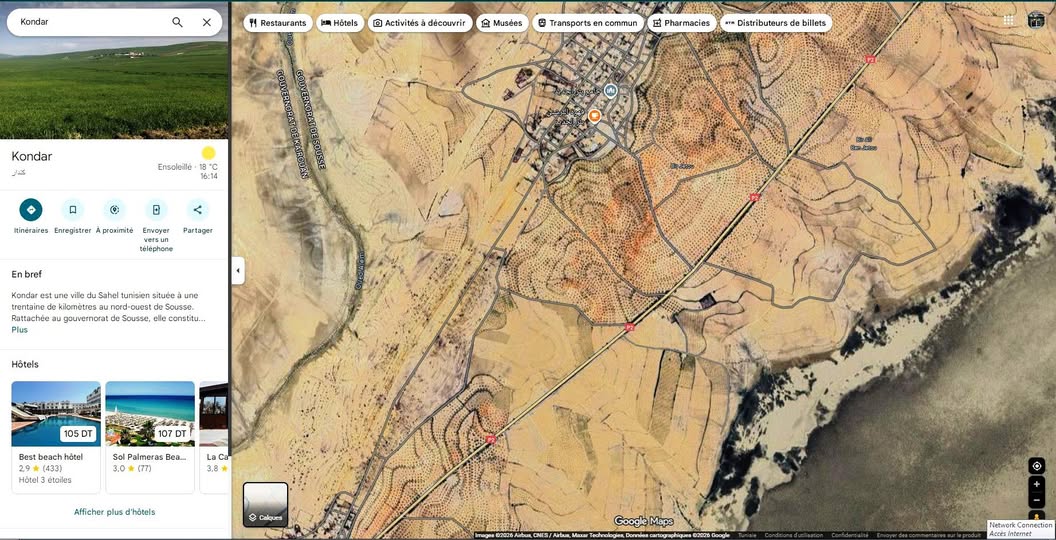Screen dimensions: 1056x540
Task: Toggle map type via Calques thumbnail
Action: [x=265, y=504]
